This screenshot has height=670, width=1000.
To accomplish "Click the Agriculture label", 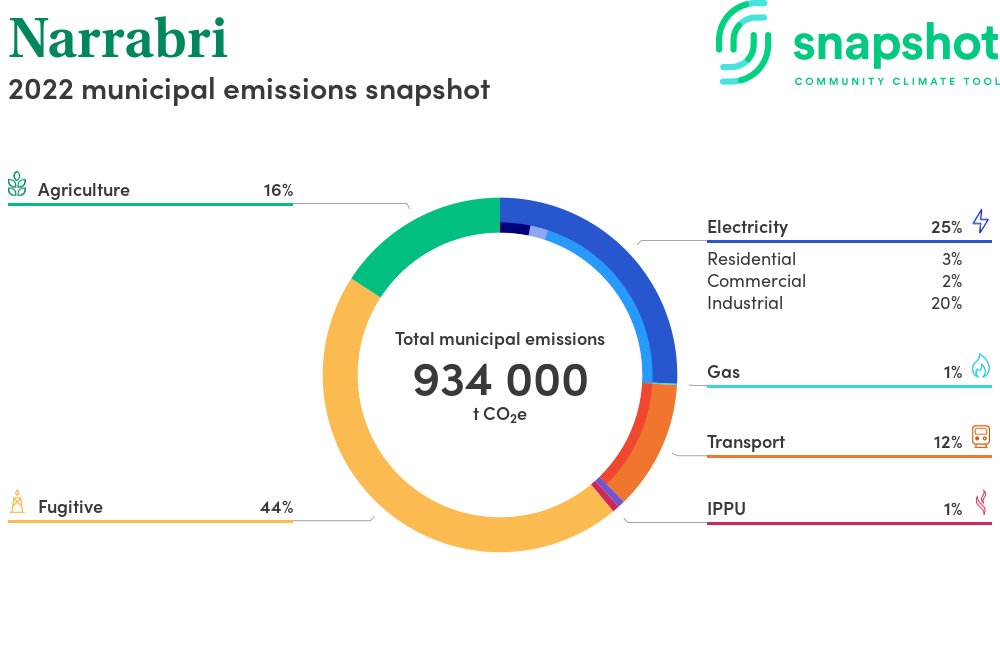I will [x=84, y=190].
